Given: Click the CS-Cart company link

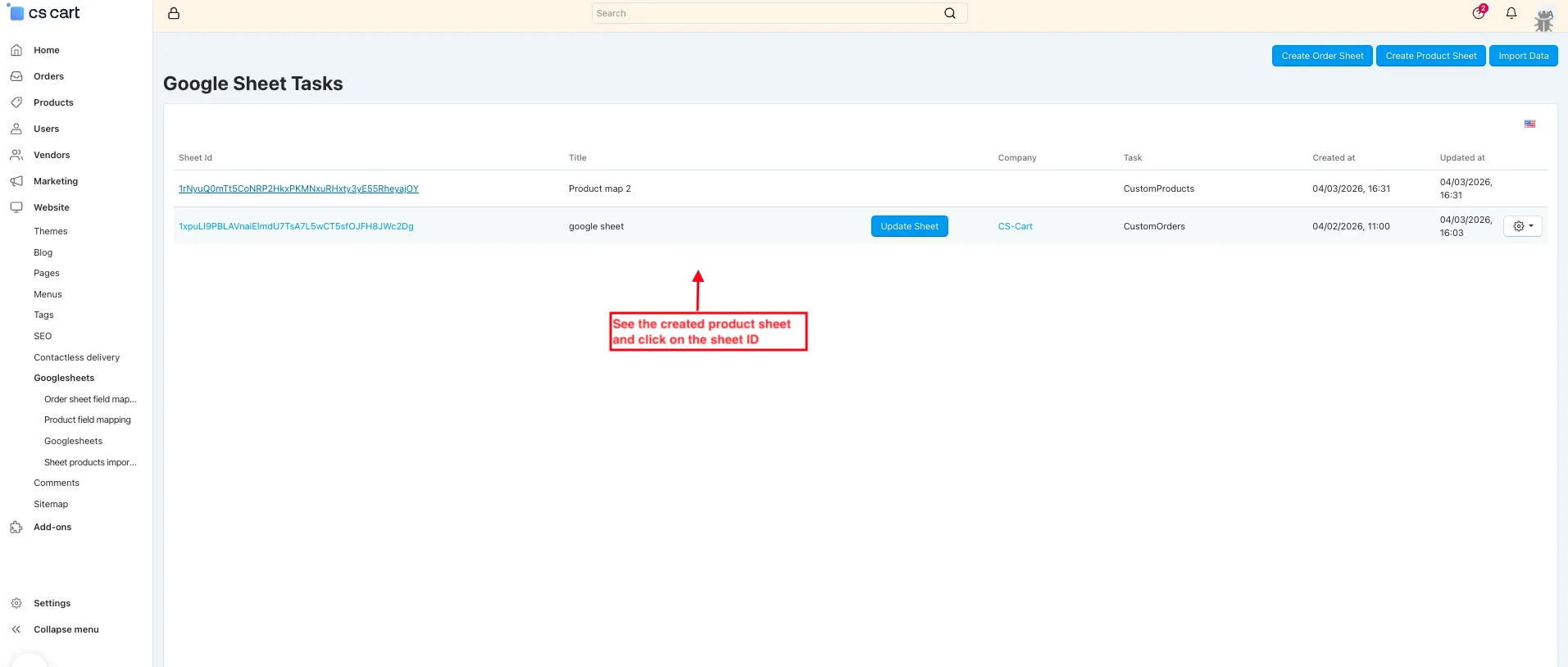Looking at the screenshot, I should (1015, 226).
